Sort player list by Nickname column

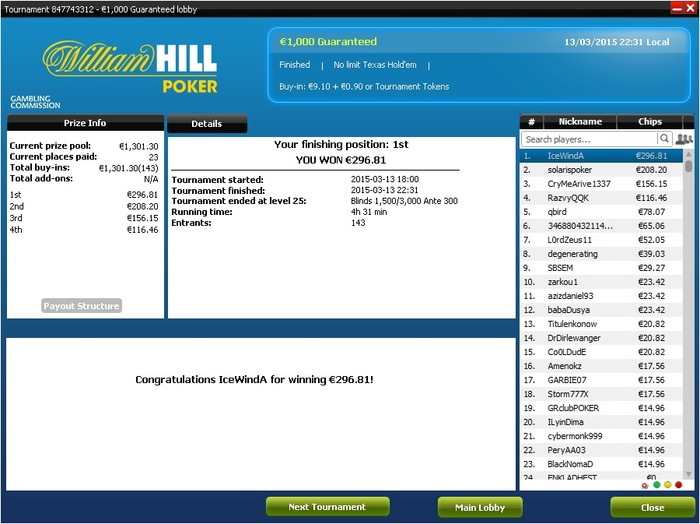point(580,121)
